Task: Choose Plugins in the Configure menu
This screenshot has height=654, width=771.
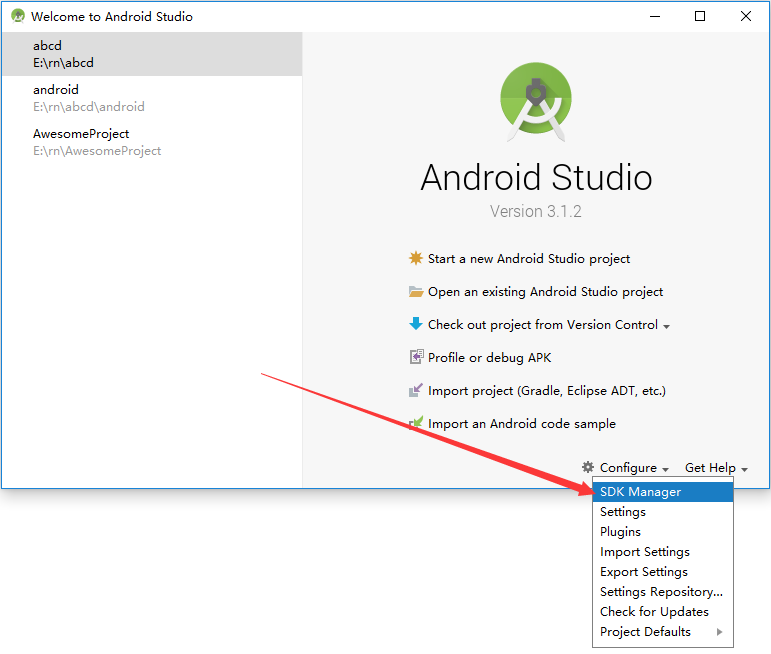Action: 620,532
